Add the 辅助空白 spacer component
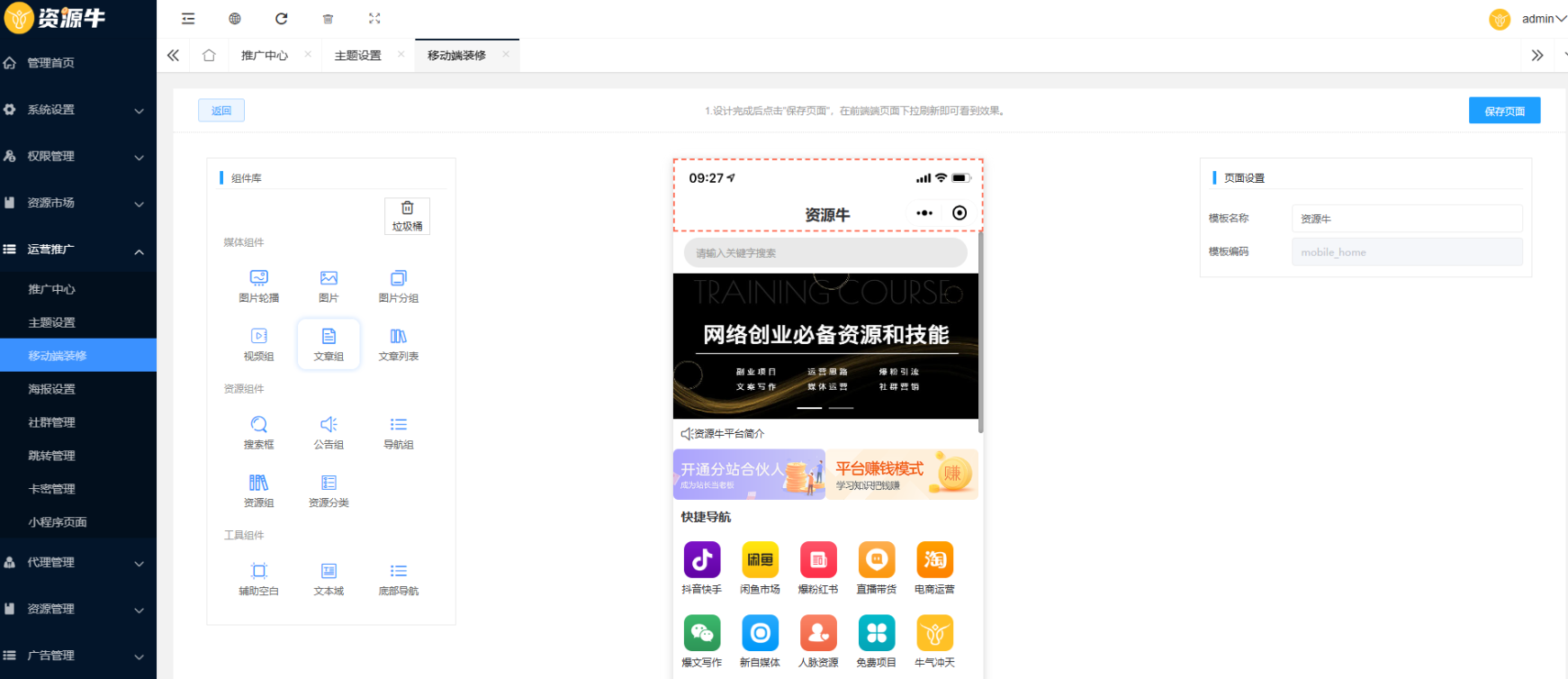The image size is (1568, 679). [x=258, y=579]
